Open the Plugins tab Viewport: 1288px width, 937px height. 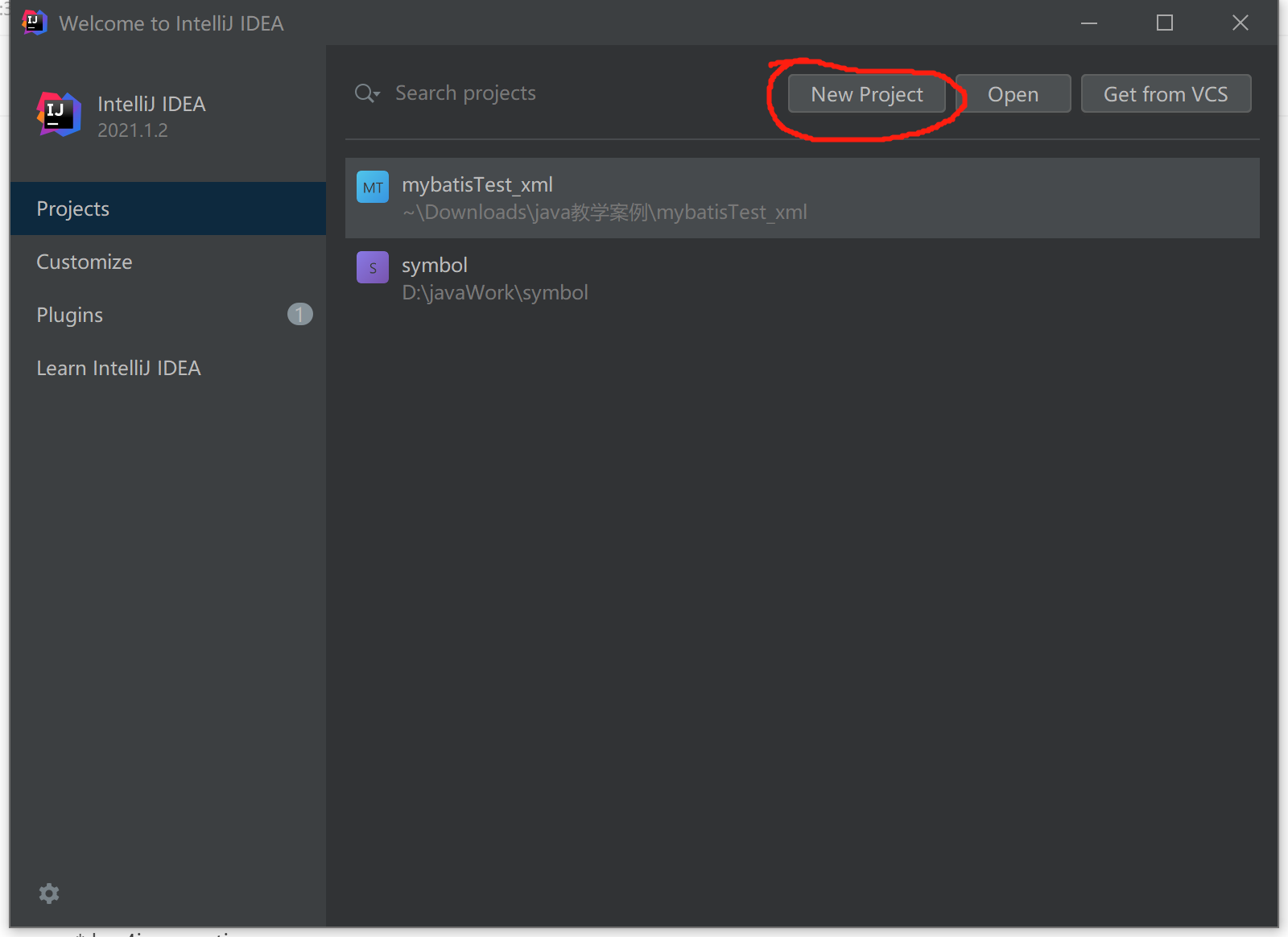pyautogui.click(x=168, y=315)
